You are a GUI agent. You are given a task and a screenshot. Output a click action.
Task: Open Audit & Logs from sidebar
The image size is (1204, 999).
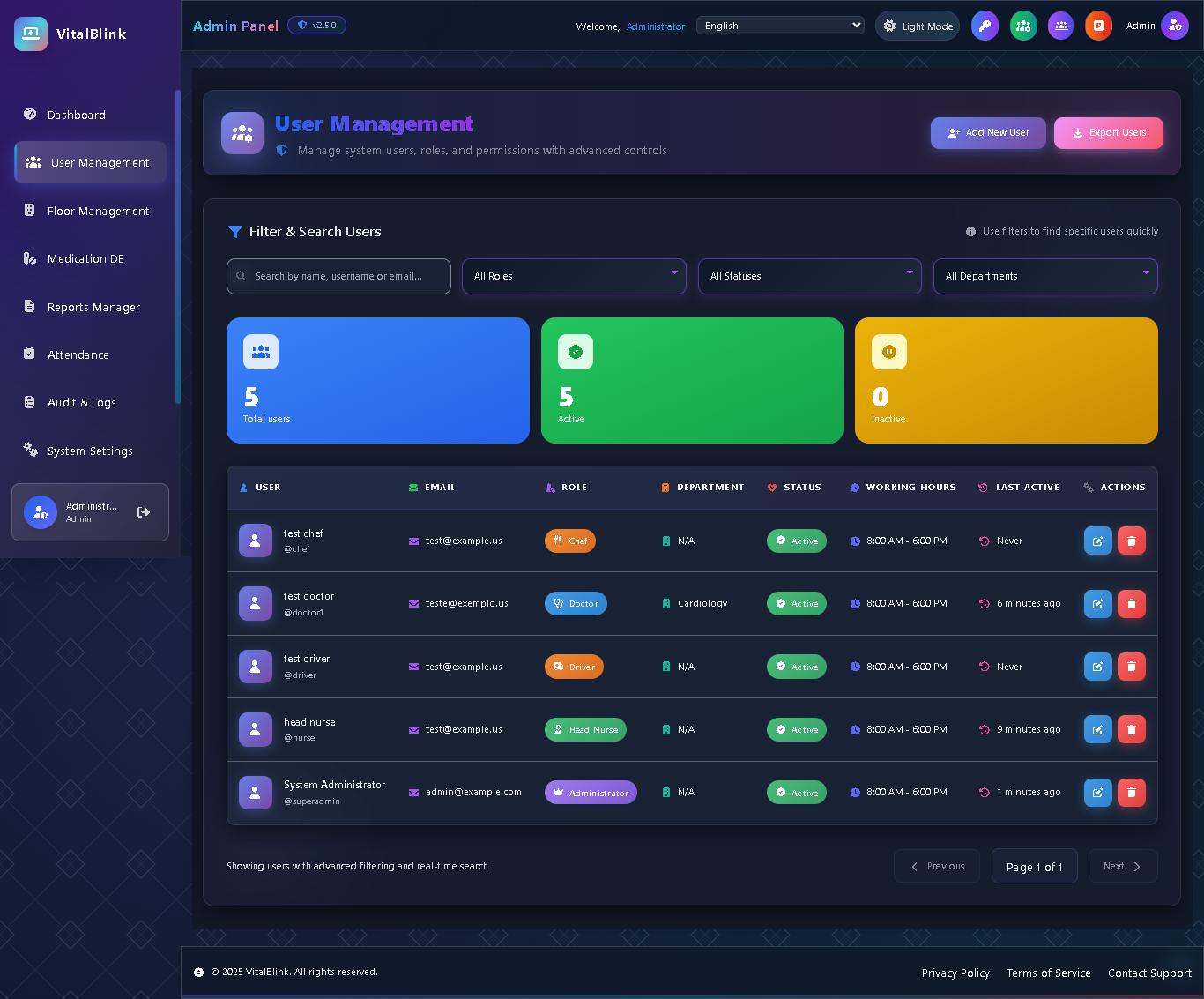(x=81, y=402)
